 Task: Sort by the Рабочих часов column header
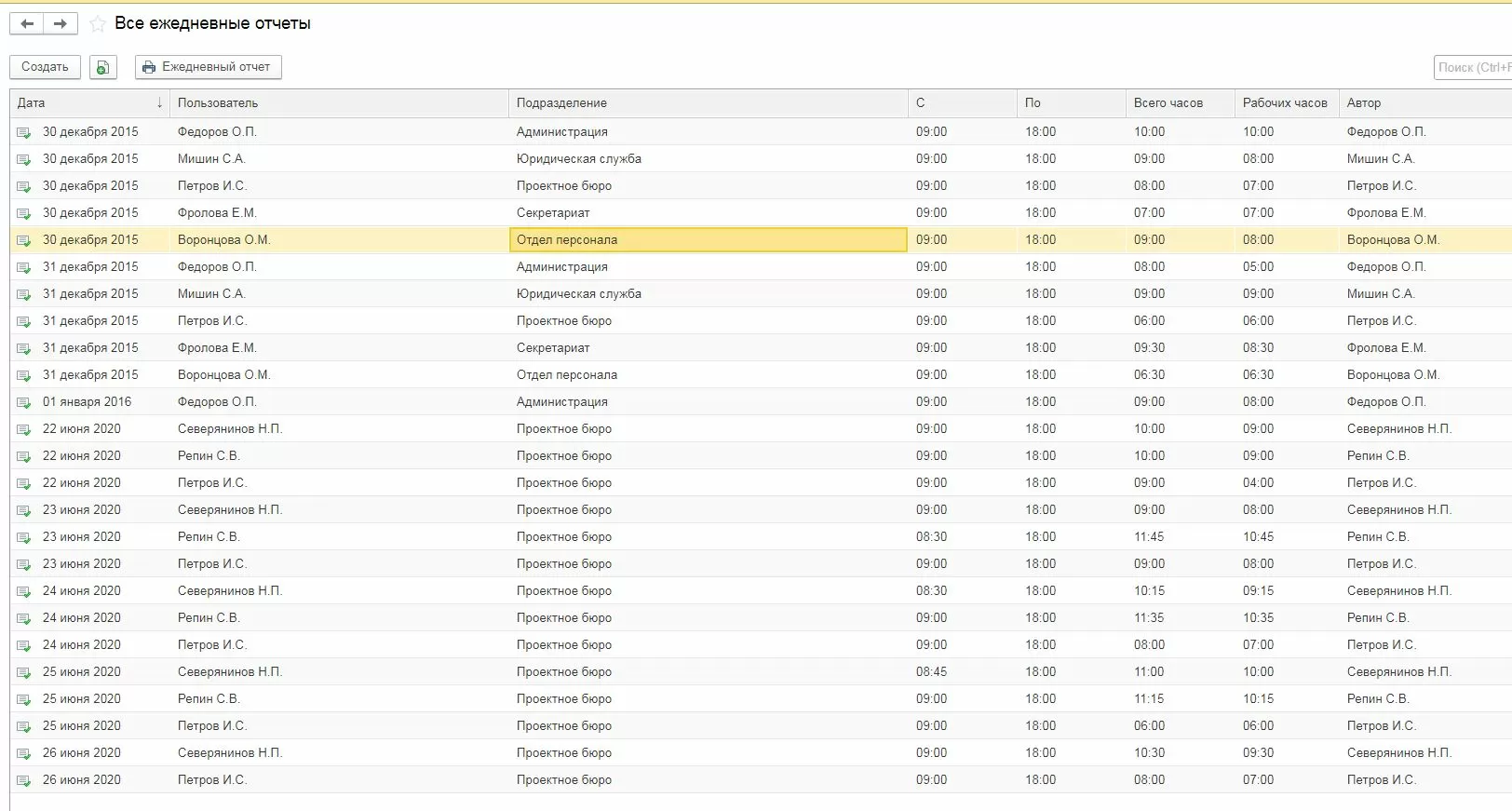(1286, 103)
